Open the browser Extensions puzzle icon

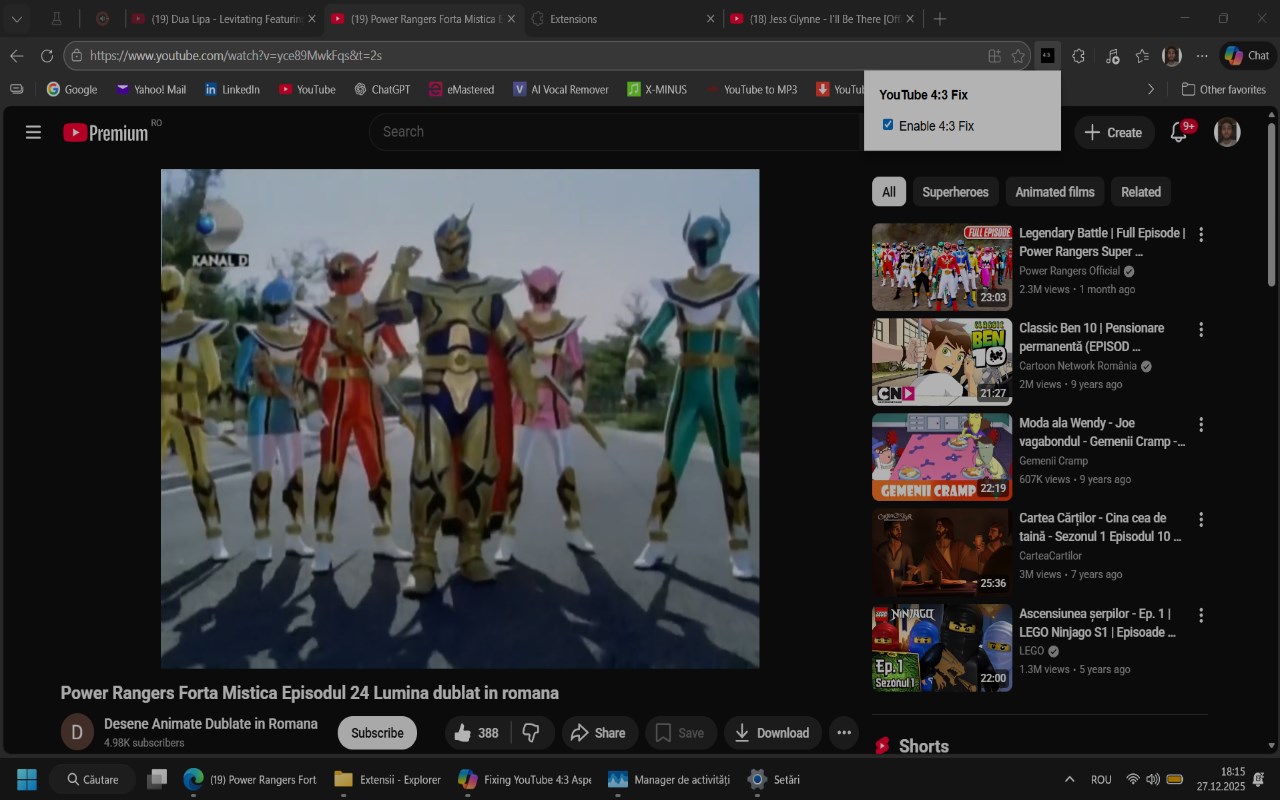[x=1078, y=56]
